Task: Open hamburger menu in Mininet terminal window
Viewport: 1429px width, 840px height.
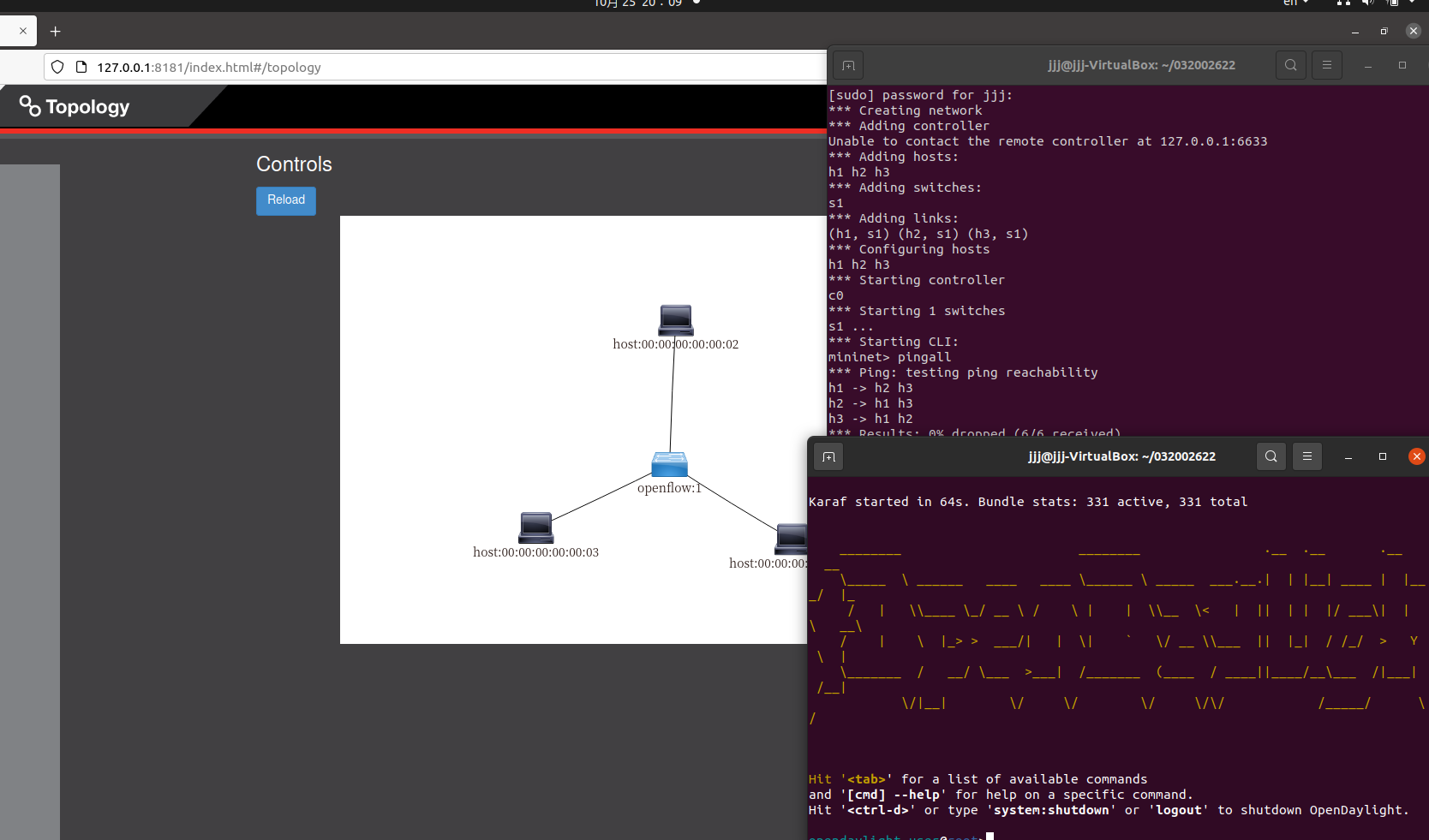Action: [1327, 65]
